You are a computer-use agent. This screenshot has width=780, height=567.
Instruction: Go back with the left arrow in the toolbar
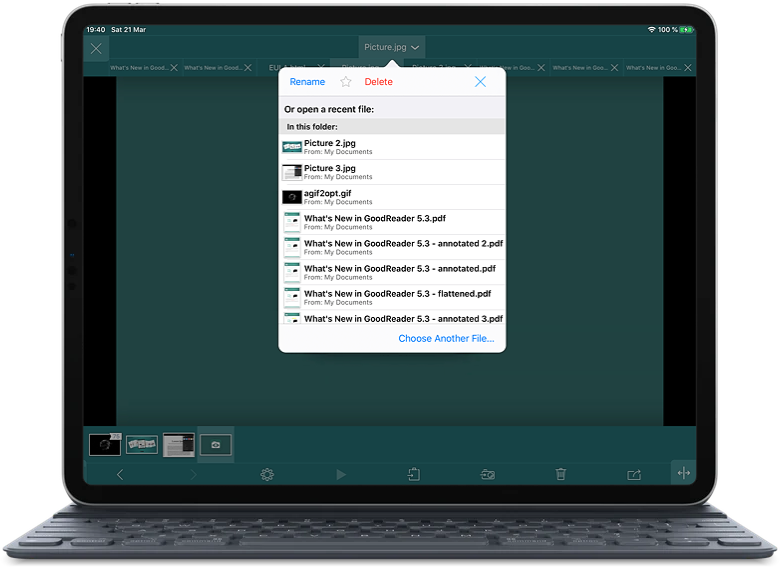pos(120,474)
